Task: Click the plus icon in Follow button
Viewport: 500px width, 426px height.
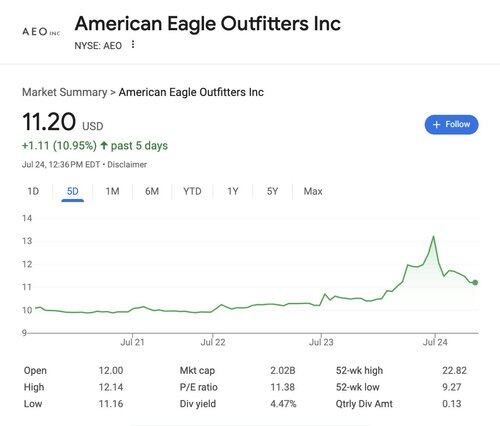Action: coord(436,125)
